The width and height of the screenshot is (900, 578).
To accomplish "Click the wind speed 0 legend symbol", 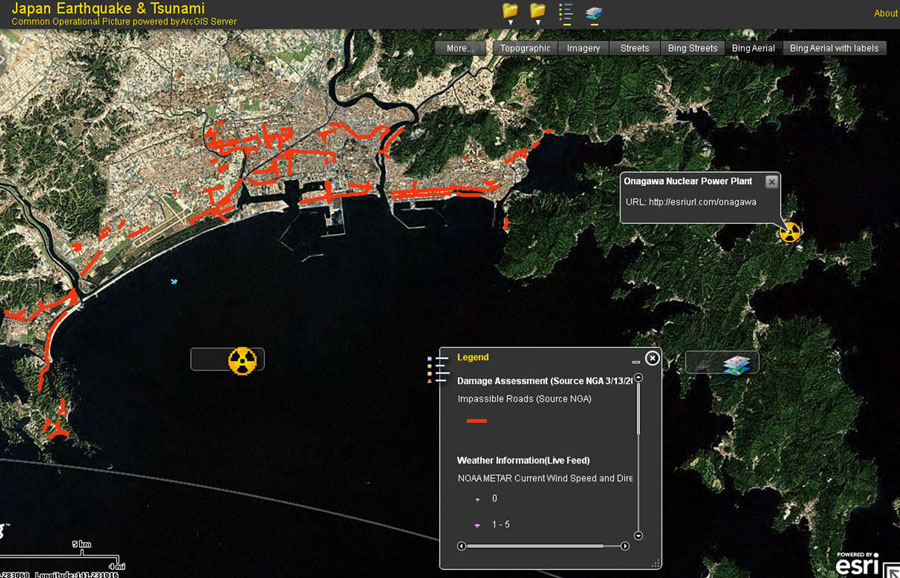I will pos(478,499).
